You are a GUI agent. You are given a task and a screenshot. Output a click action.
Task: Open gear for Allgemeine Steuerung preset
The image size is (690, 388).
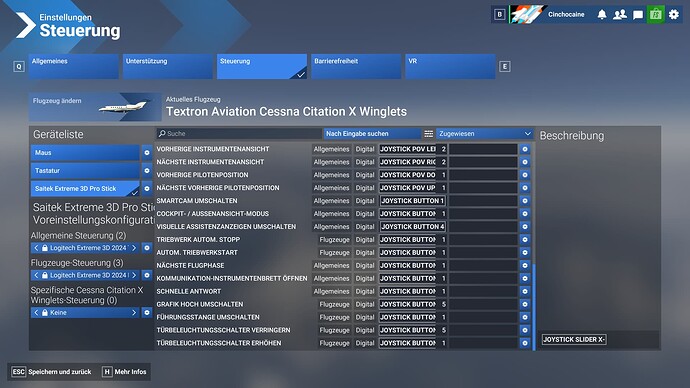(x=147, y=248)
